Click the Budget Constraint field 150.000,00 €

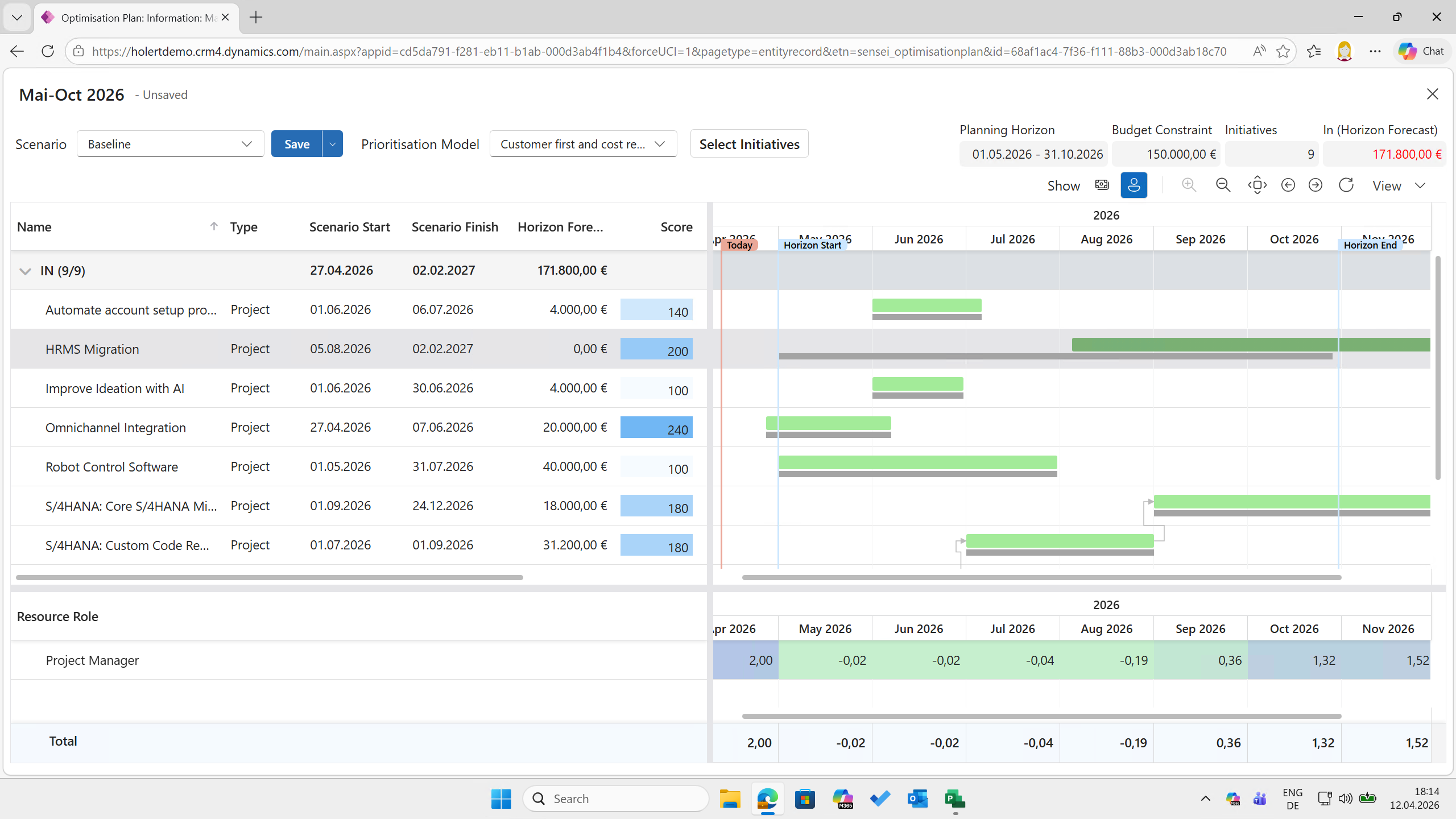(x=1166, y=154)
